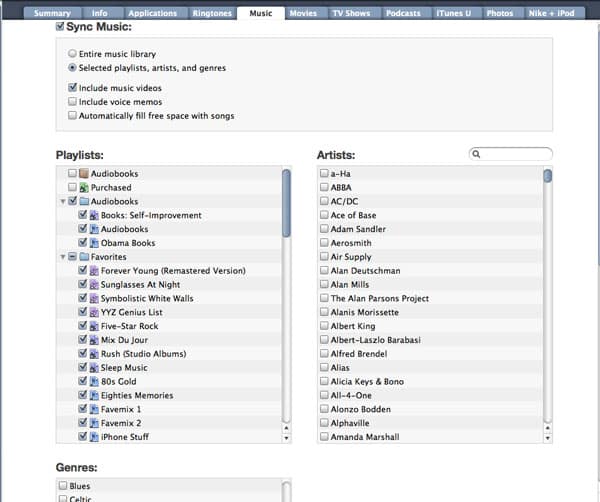
Task: Click the Favemix 2 playlist icon
Action: [x=94, y=423]
